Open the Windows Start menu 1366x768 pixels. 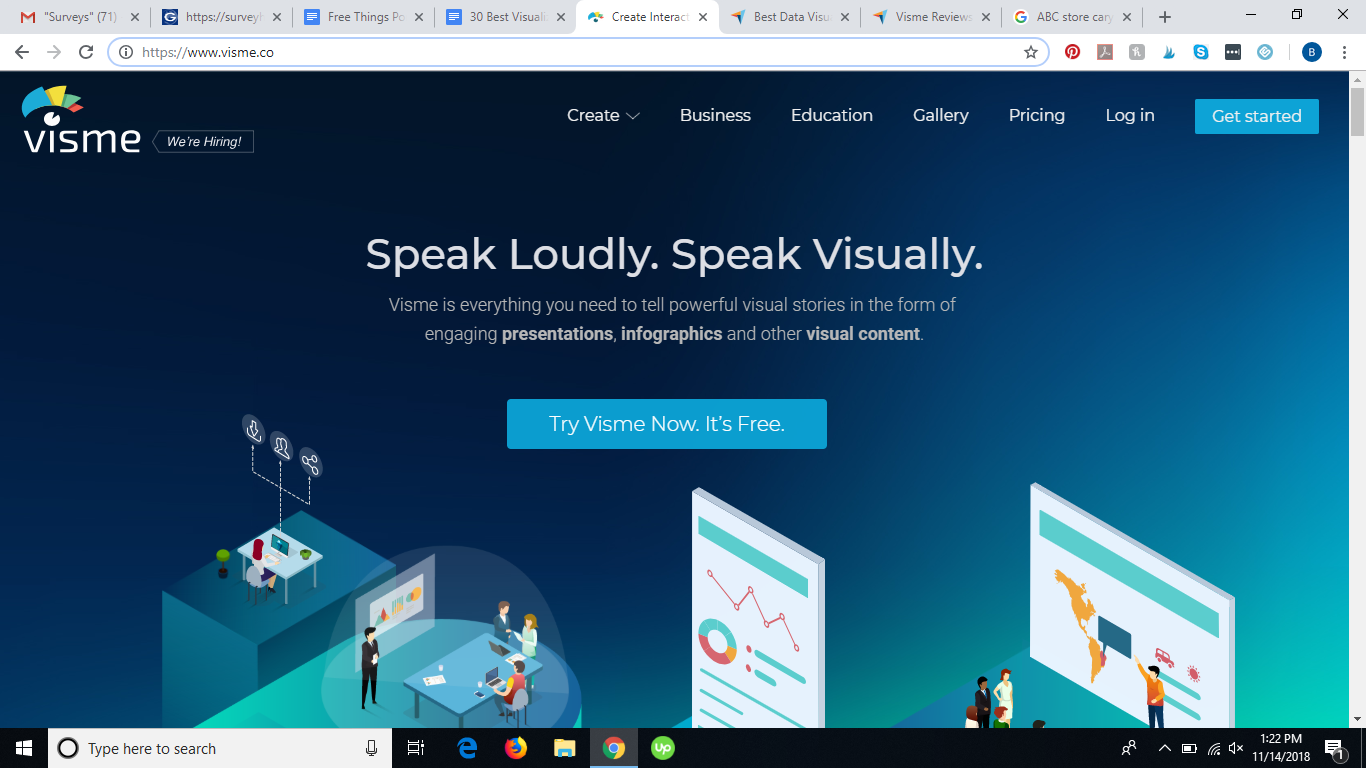click(x=24, y=748)
